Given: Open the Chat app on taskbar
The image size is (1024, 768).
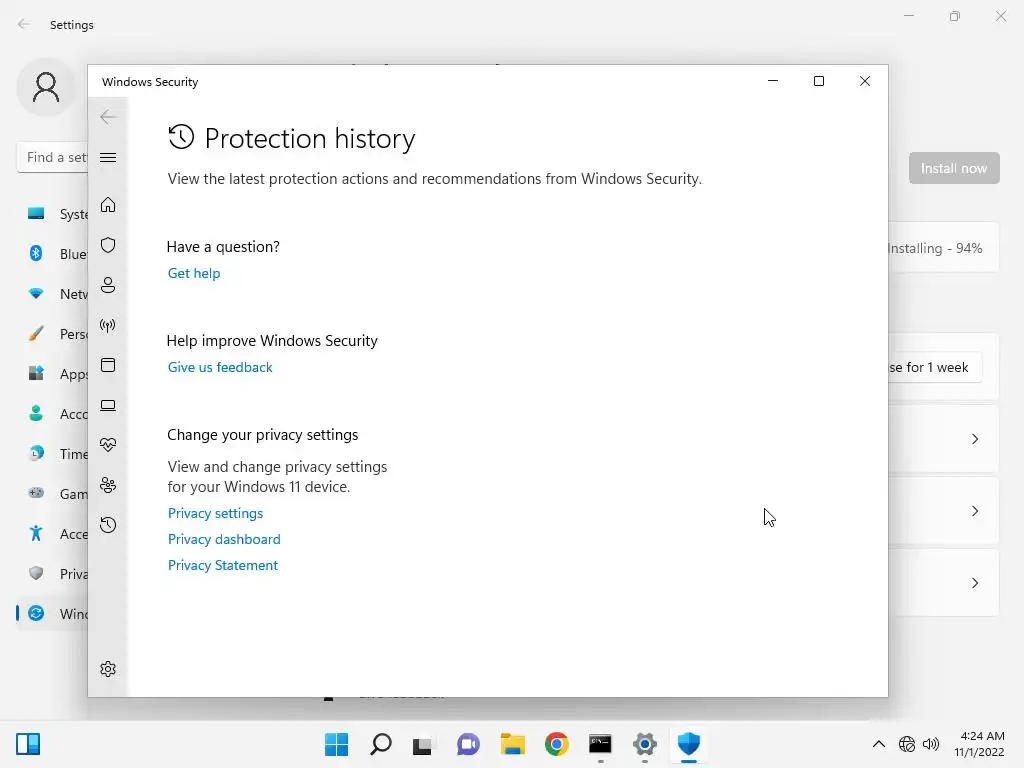Looking at the screenshot, I should [x=468, y=744].
